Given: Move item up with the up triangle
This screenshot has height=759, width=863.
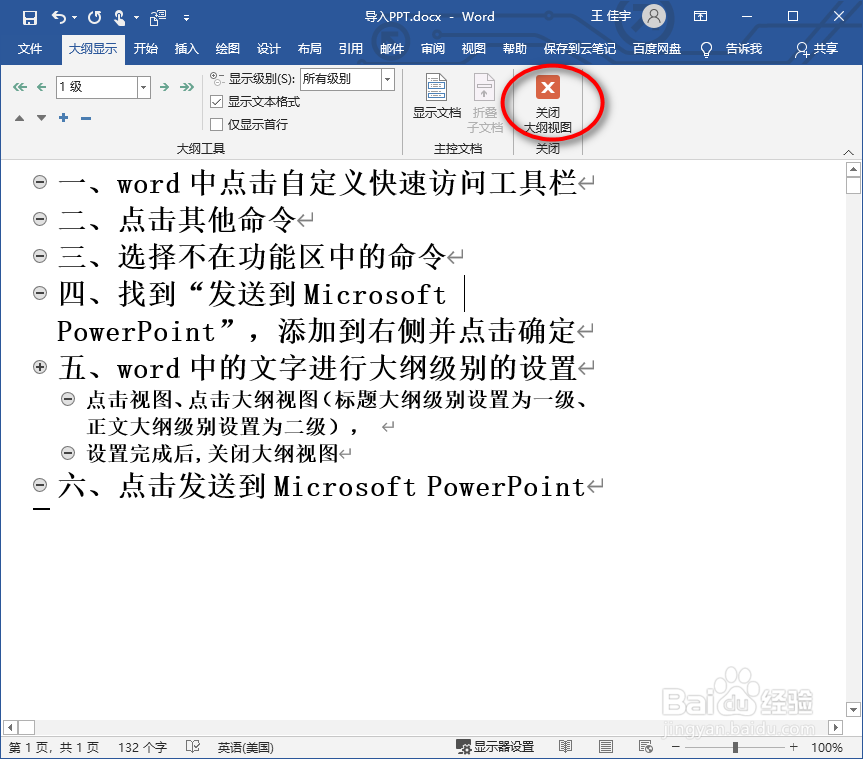Looking at the screenshot, I should click(19, 118).
